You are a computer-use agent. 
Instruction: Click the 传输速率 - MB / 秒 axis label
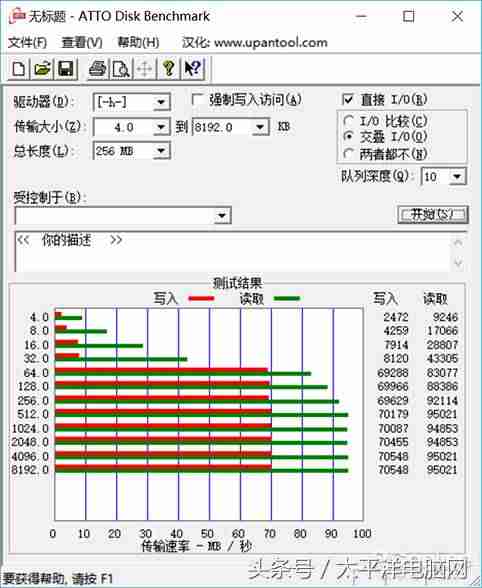pyautogui.click(x=196, y=546)
